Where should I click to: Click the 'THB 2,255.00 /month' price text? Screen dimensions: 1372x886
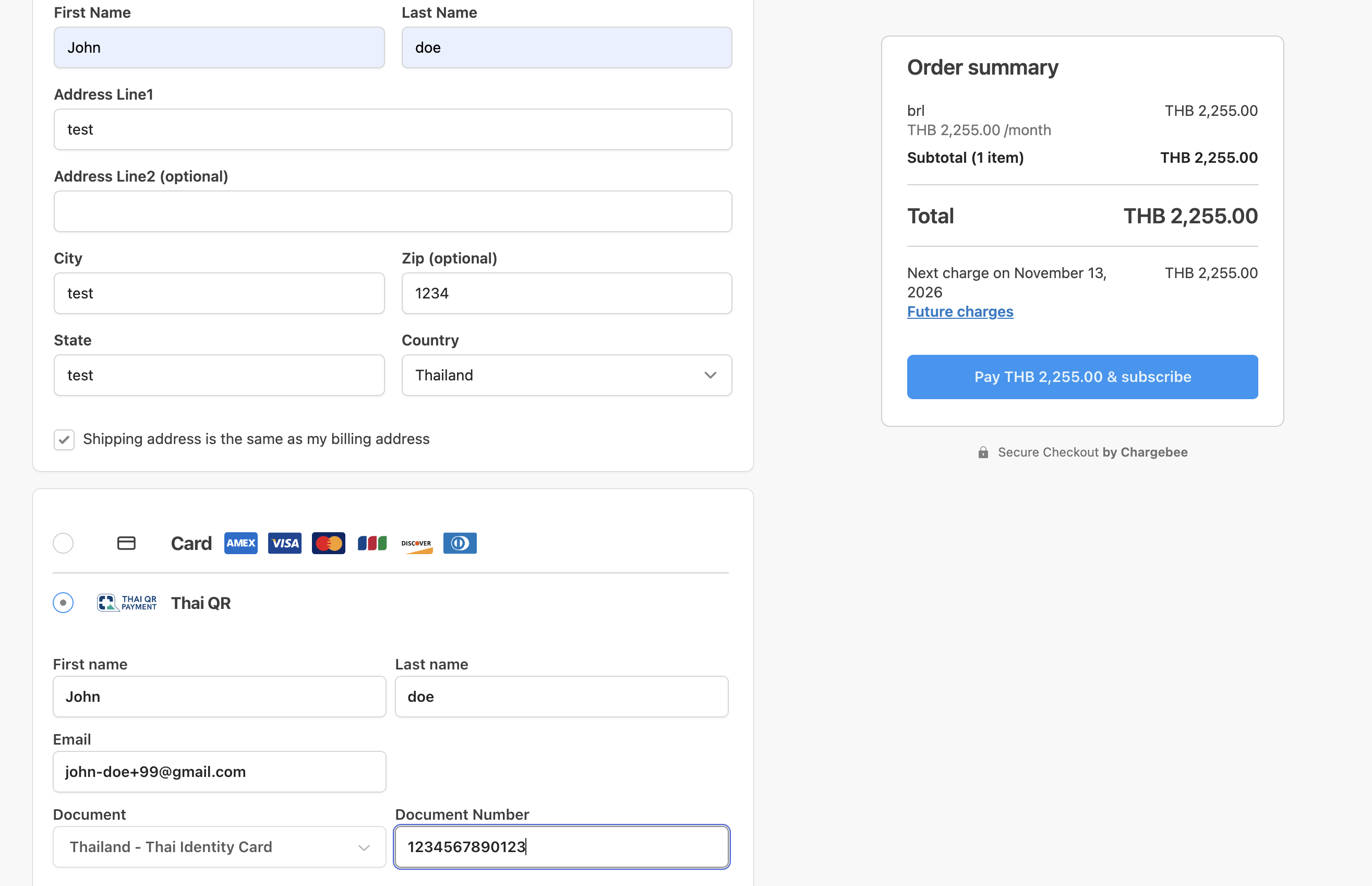pos(979,130)
